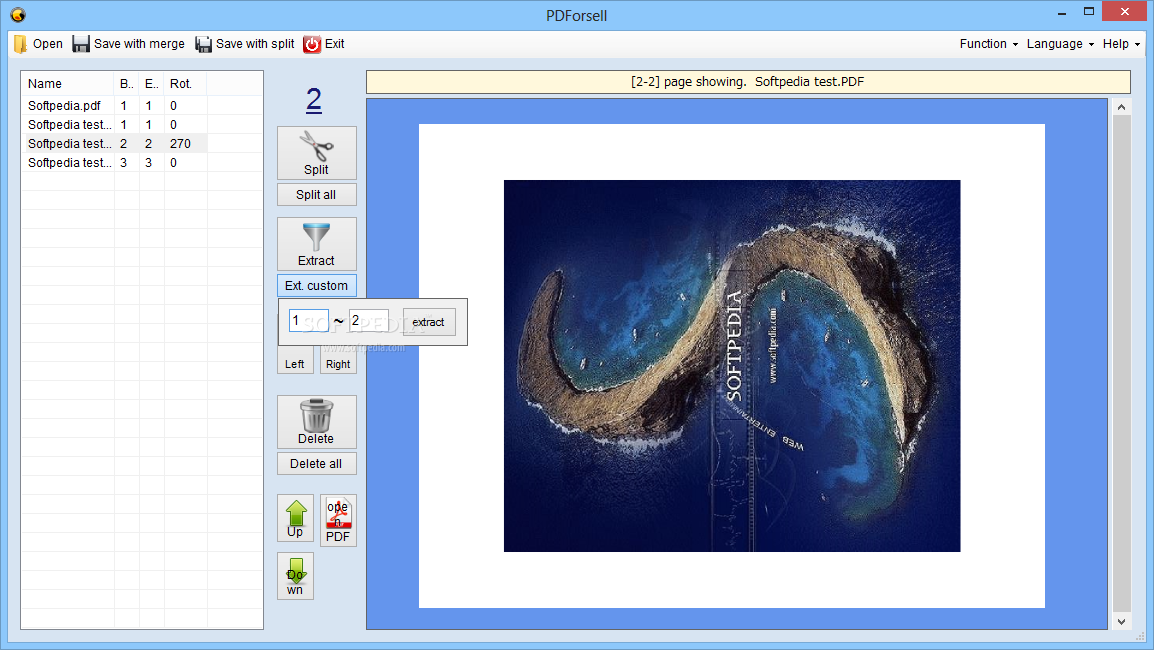Click the page preview image
The width and height of the screenshot is (1154, 650).
(x=732, y=366)
